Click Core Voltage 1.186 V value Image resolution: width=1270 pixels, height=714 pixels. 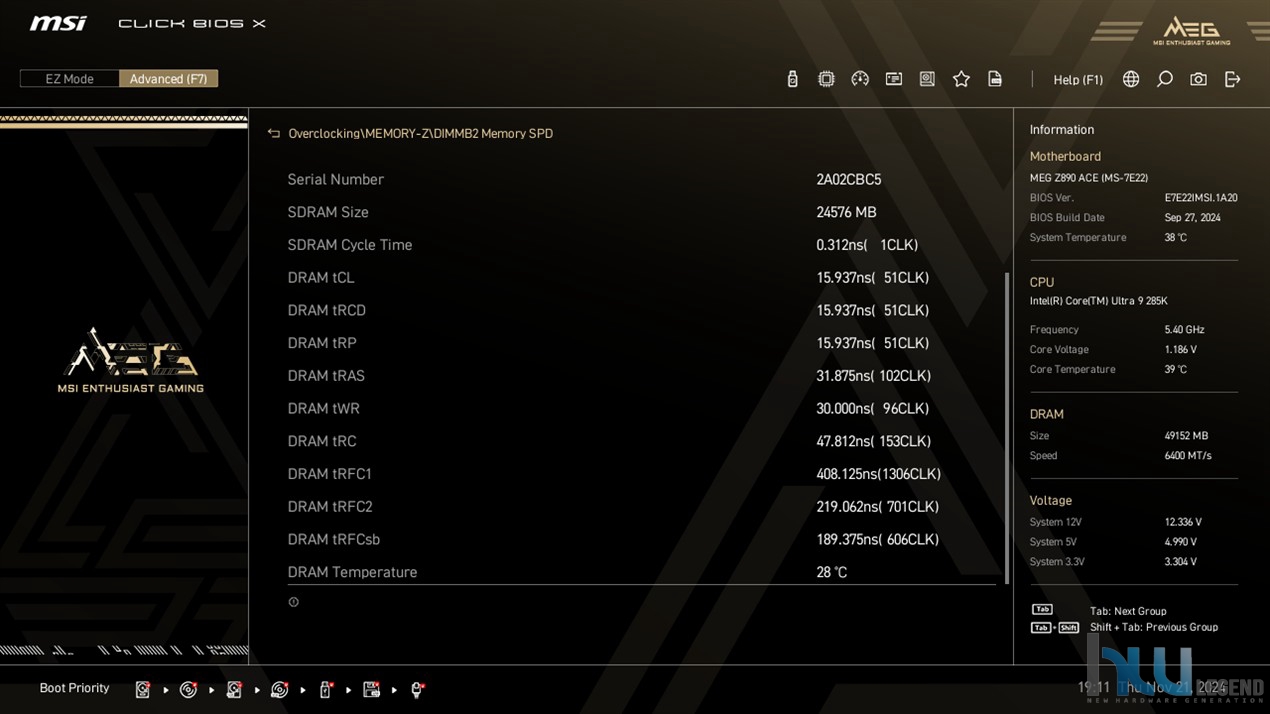(1180, 350)
